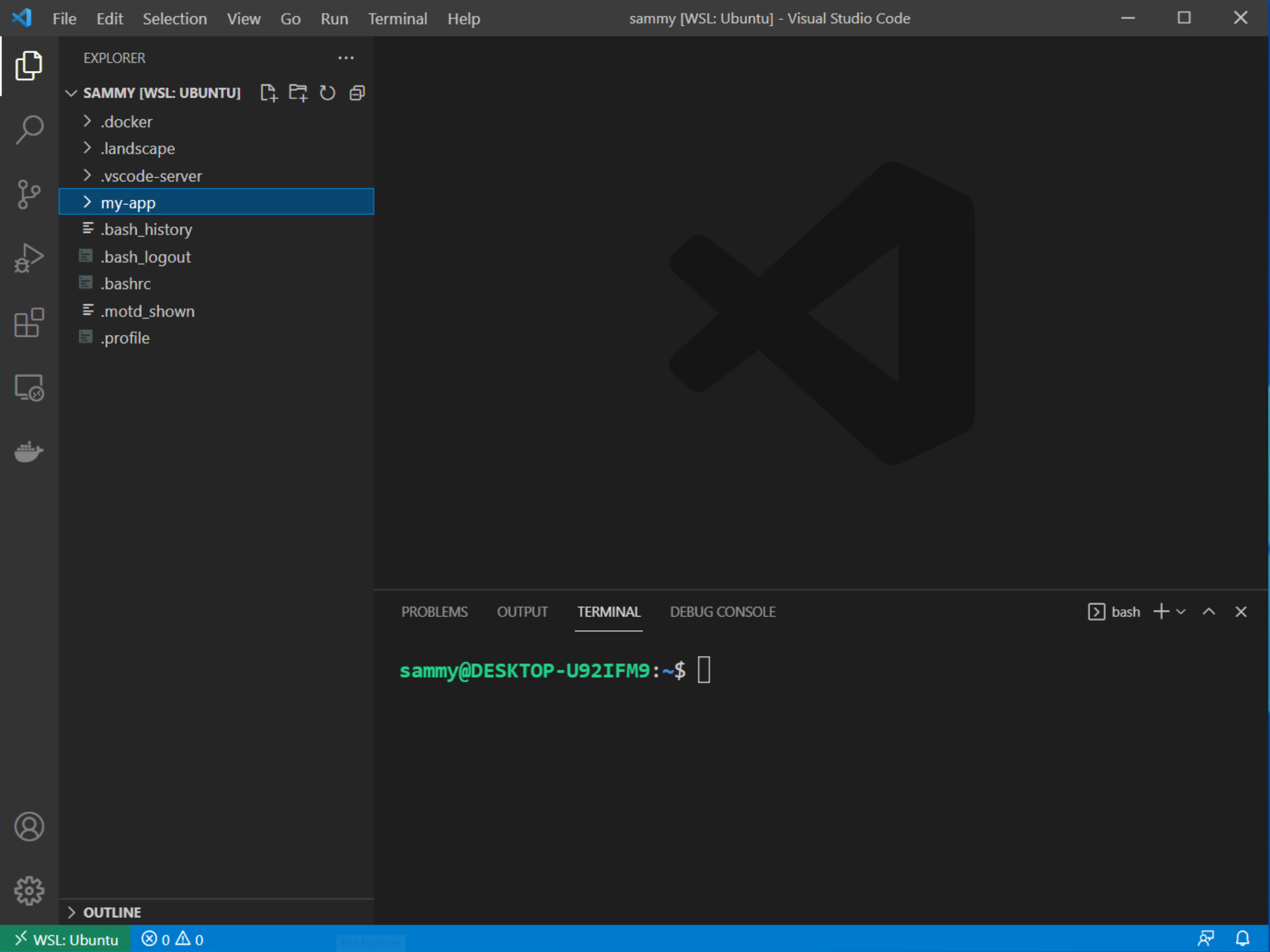1270x952 pixels.
Task: Open the View menu
Action: 243,18
